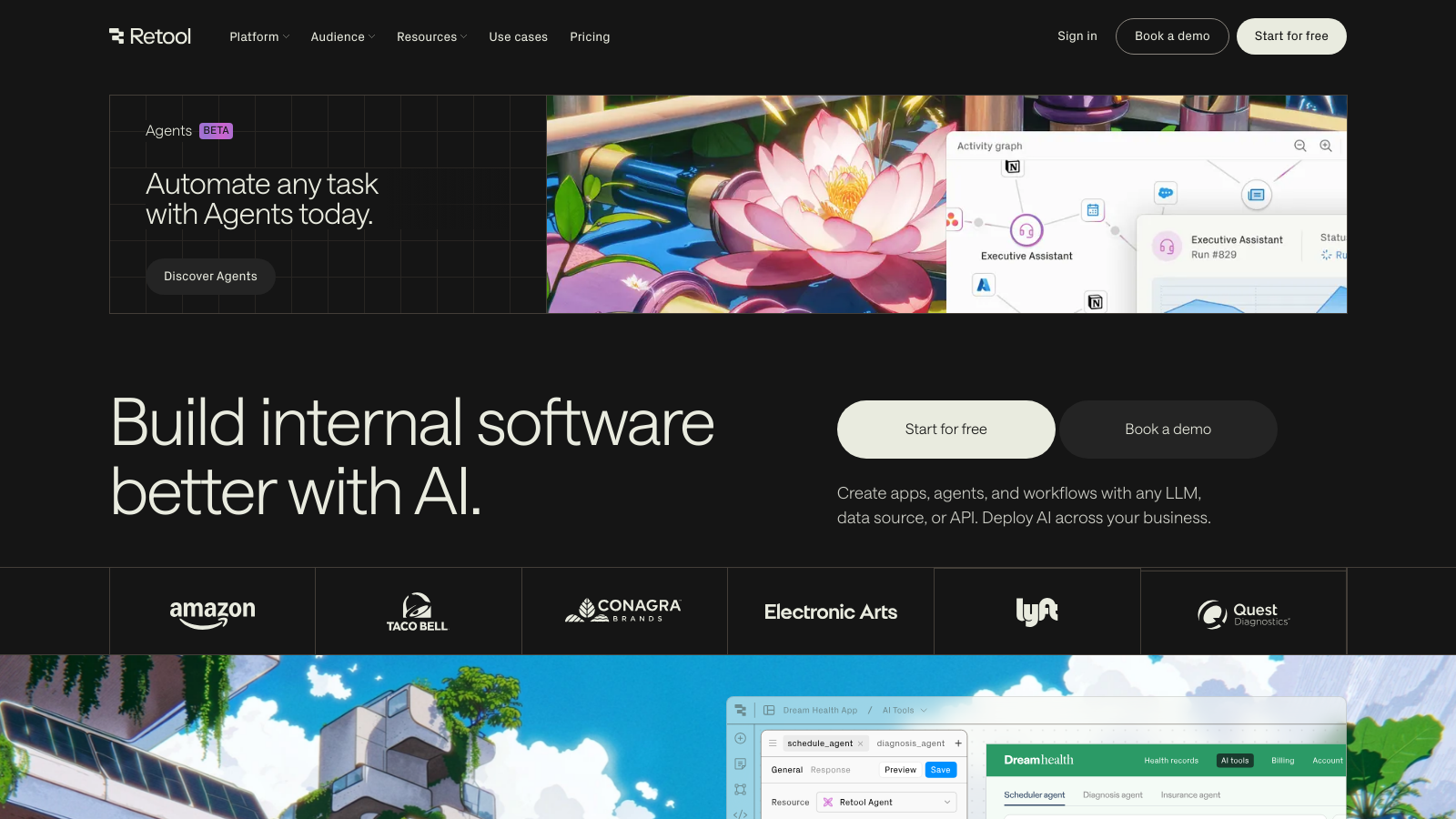1456x819 pixels.
Task: Select the code (</>) icon in the sidebar
Action: coord(740,814)
